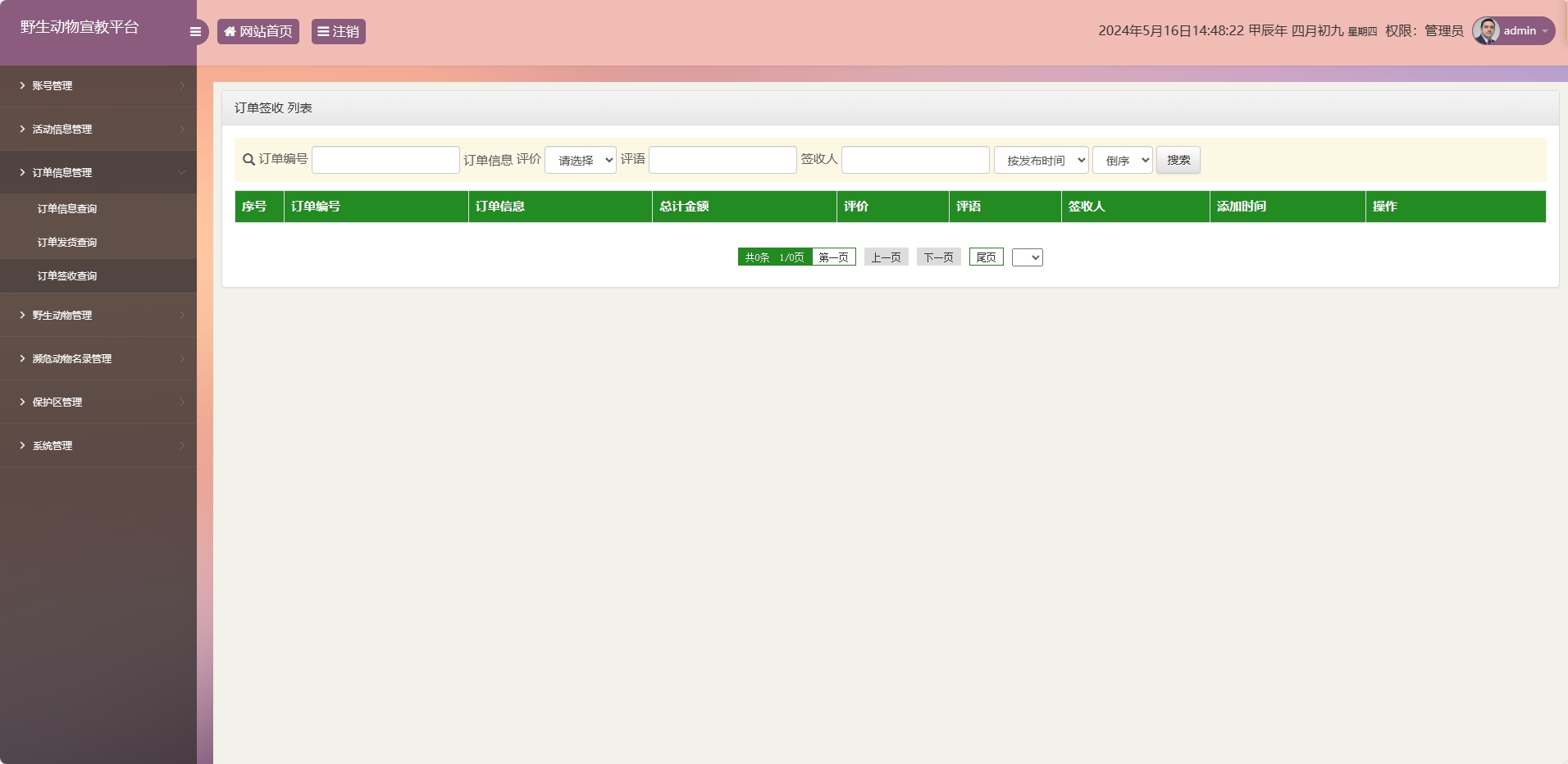This screenshot has width=1568, height=764.
Task: Click the home icon for 网站首页
Action: coord(230,32)
